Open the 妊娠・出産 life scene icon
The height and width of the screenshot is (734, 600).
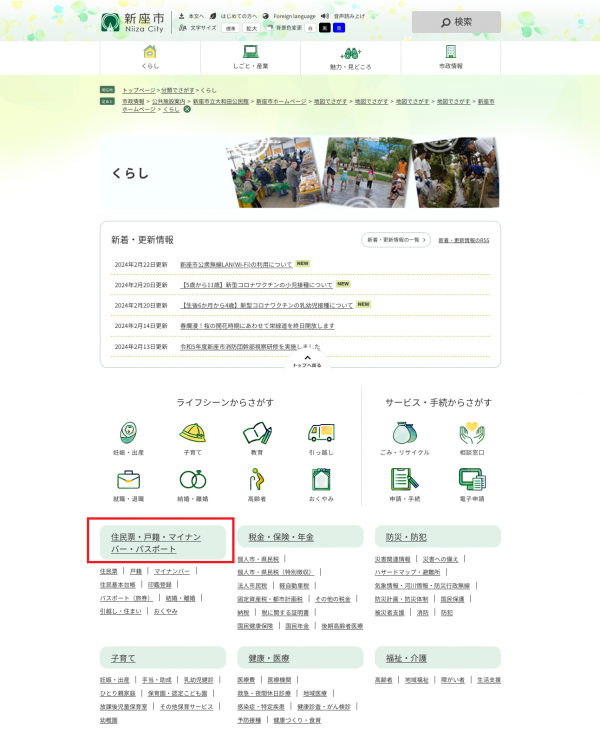[x=128, y=433]
